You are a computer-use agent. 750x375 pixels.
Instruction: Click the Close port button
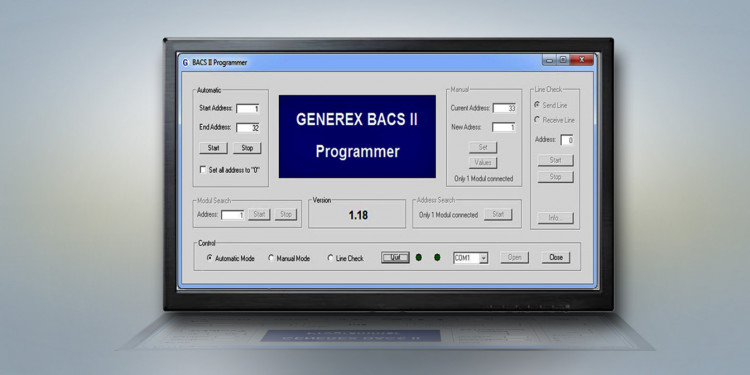click(x=556, y=257)
